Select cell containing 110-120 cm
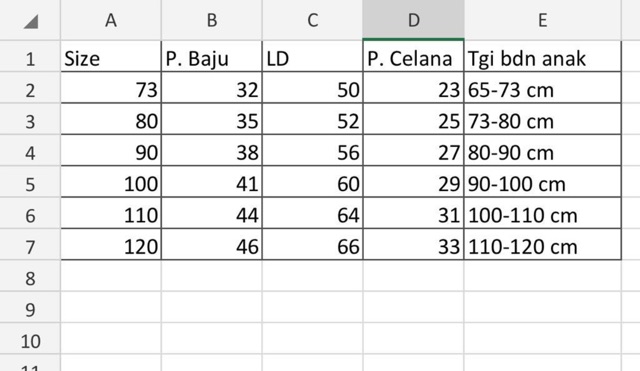The height and width of the screenshot is (371, 640). pos(542,245)
